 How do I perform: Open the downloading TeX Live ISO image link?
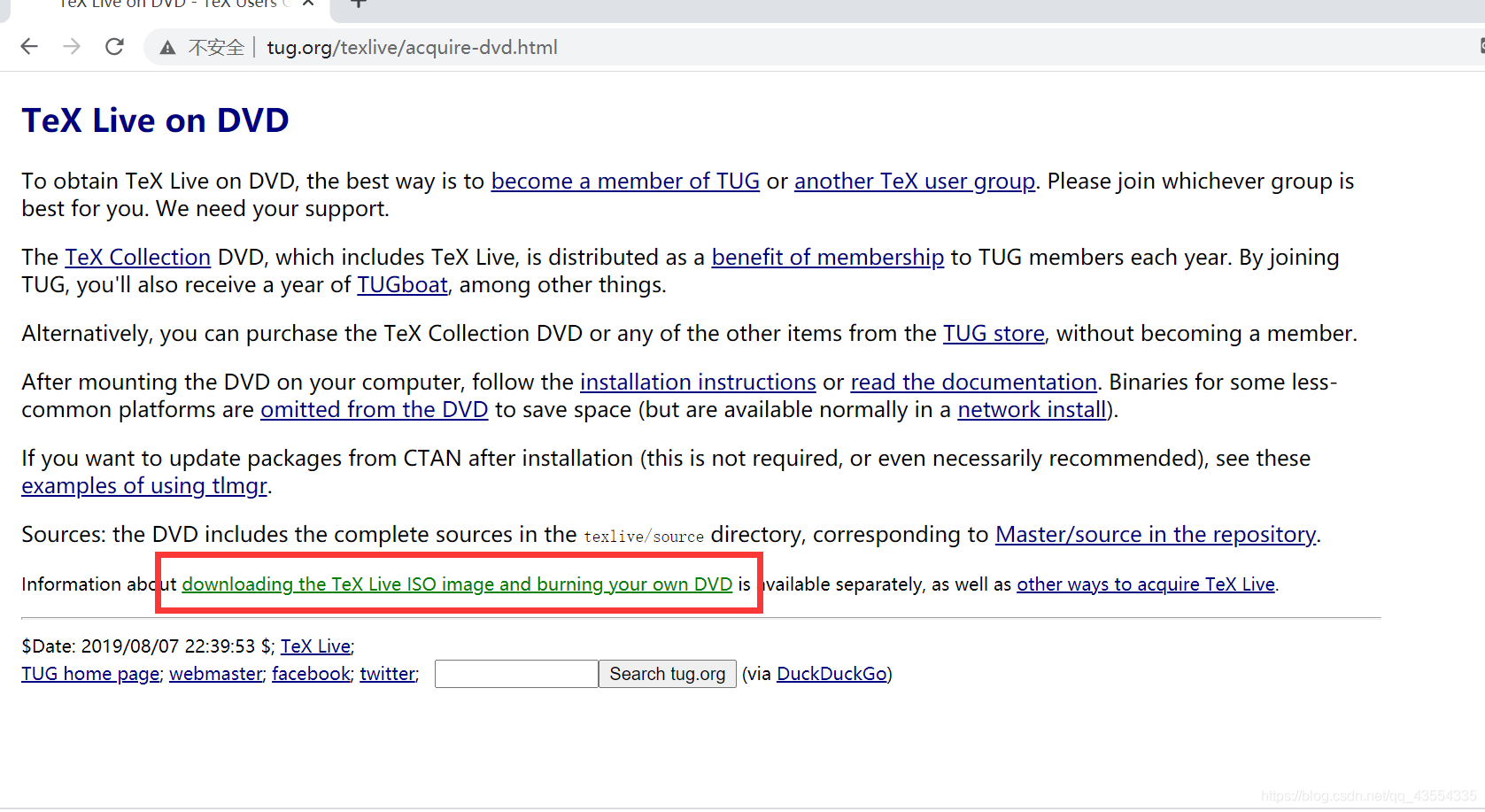click(x=457, y=584)
